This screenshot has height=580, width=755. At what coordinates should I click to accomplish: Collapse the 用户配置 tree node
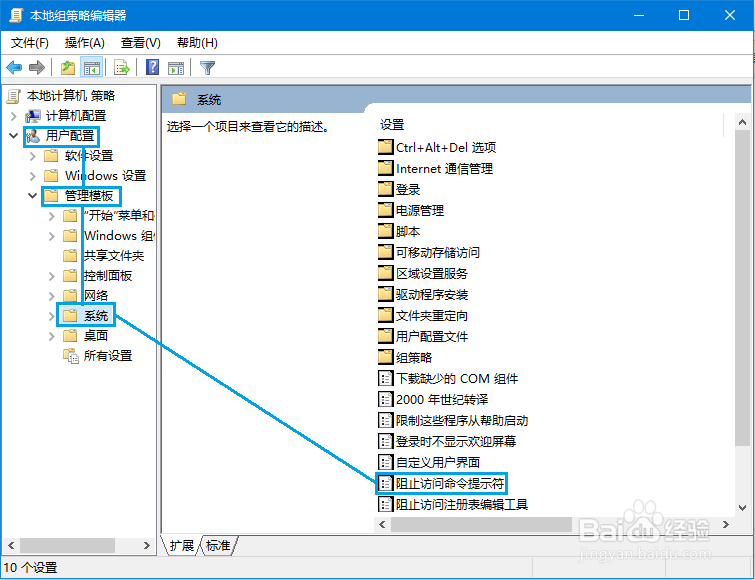point(13,136)
